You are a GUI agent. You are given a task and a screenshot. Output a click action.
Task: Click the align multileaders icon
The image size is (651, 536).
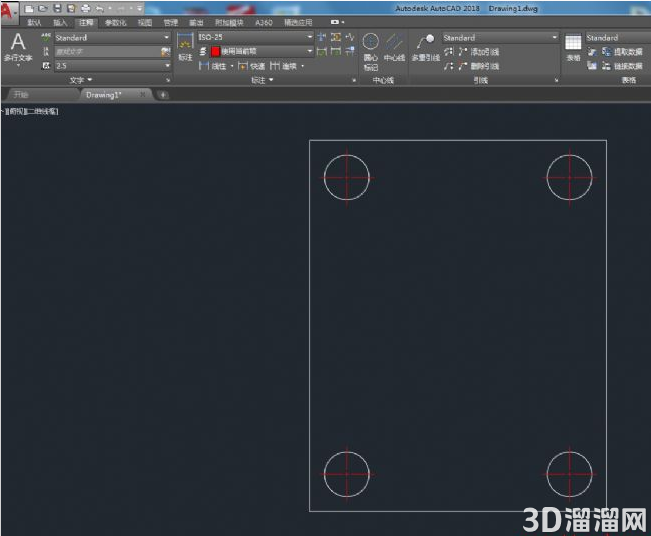coord(448,52)
